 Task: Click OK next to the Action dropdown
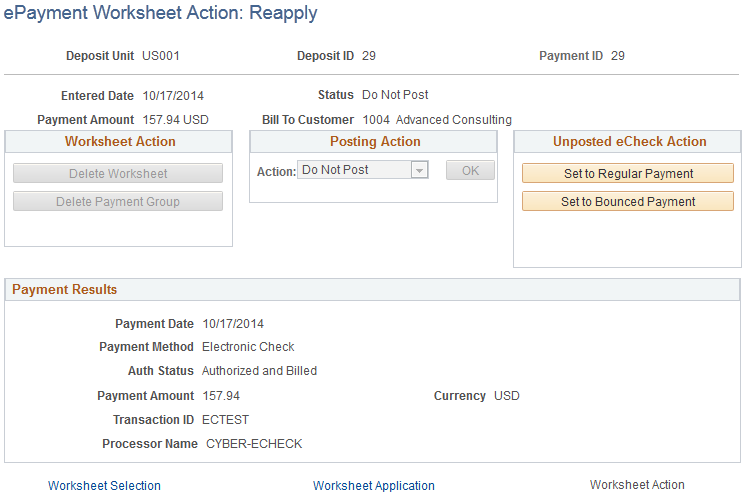(470, 171)
